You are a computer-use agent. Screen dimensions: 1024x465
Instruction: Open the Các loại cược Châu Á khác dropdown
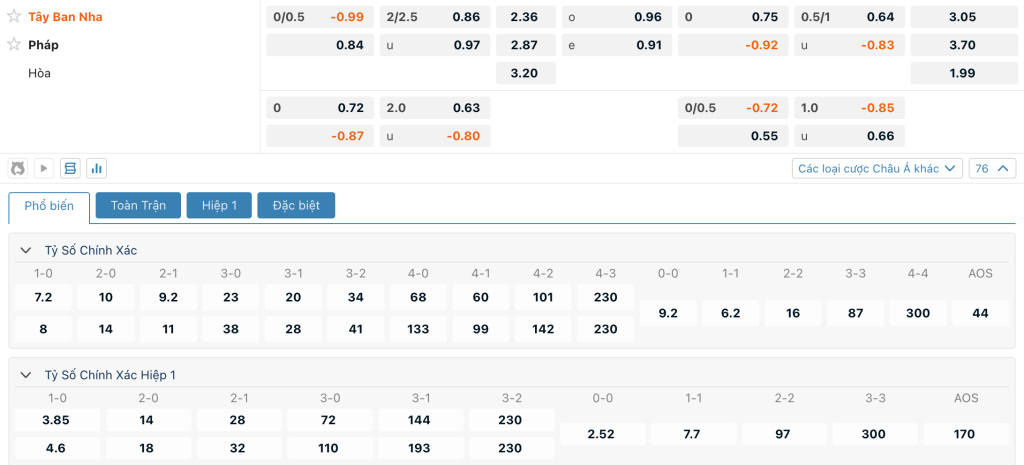877,168
